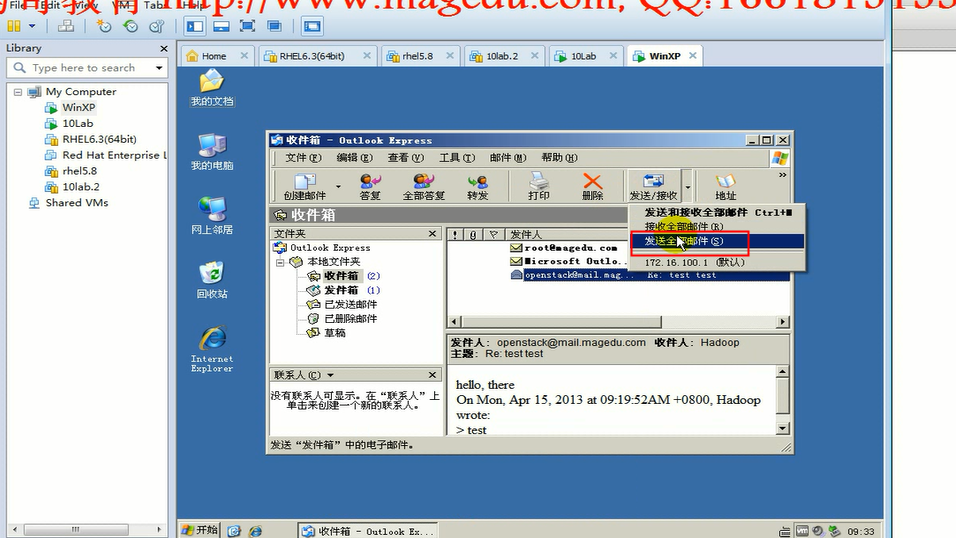956x538 pixels.
Task: Open the 创建邮件 stationery dropdown arrow
Action: tap(338, 187)
